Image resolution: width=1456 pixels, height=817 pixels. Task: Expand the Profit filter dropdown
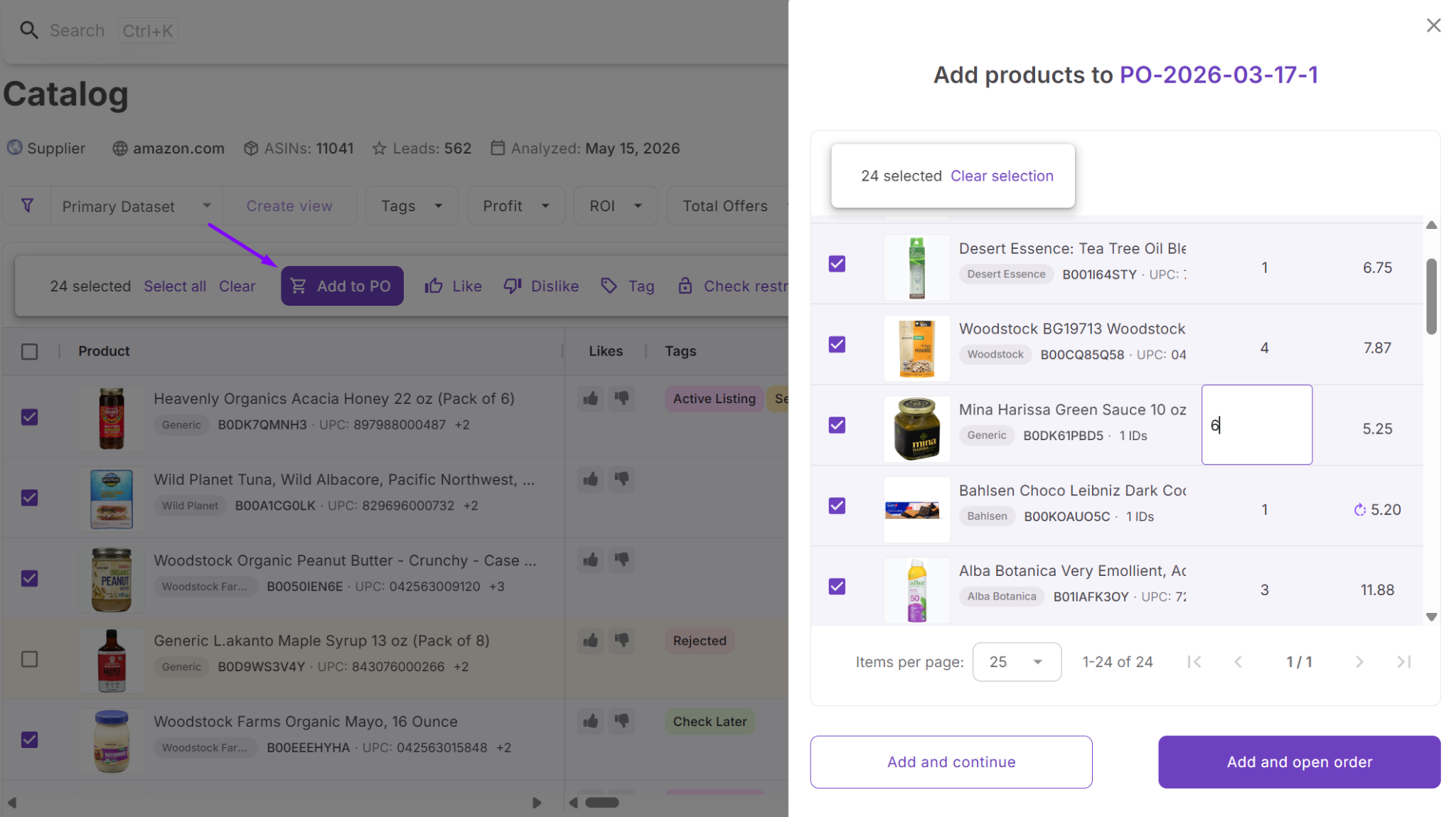(516, 206)
